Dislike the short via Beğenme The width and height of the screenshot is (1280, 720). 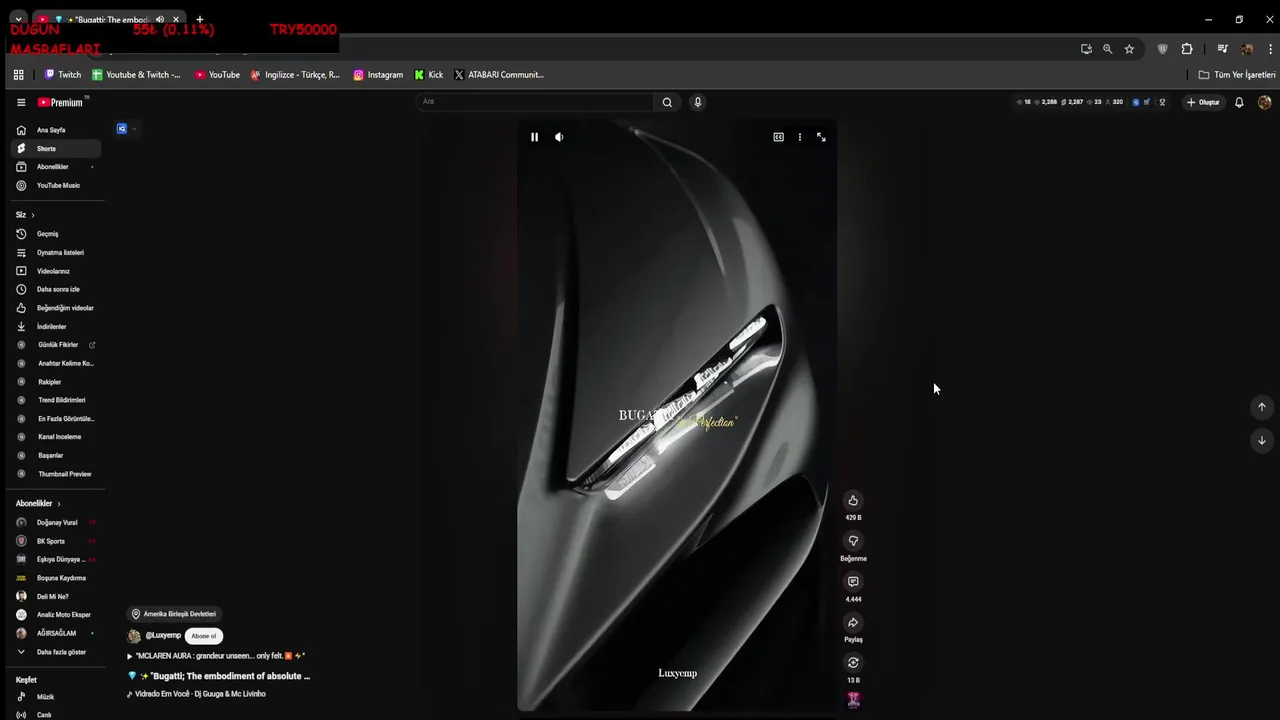[853, 541]
